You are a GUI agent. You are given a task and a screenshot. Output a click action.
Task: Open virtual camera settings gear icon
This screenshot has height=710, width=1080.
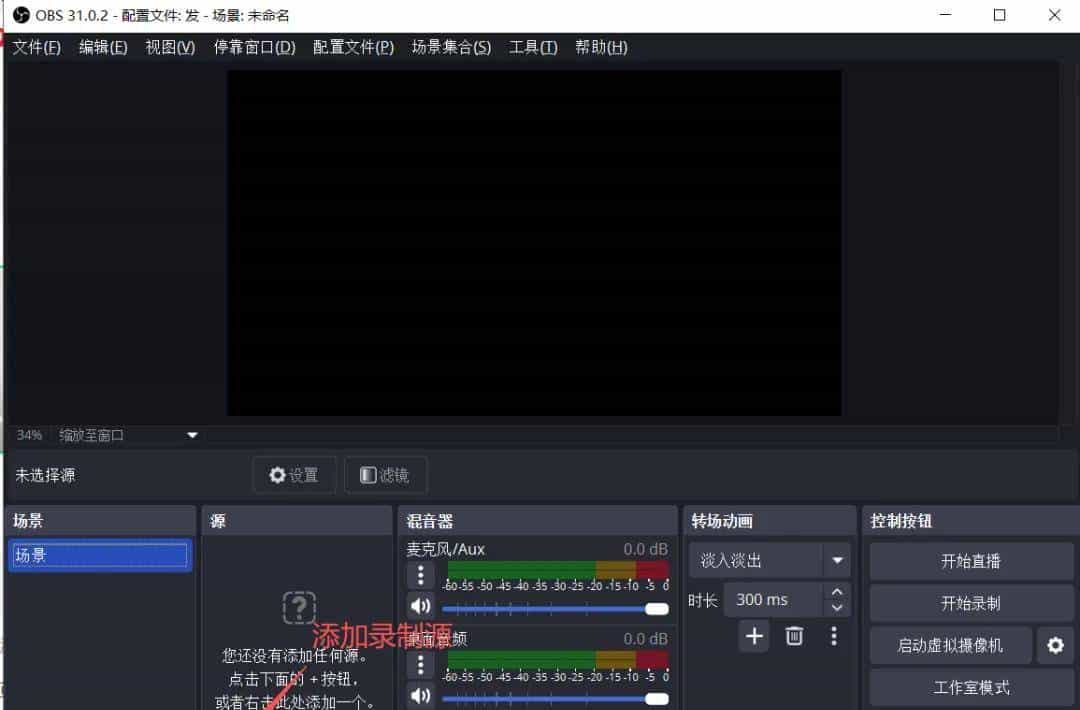[x=1055, y=645]
